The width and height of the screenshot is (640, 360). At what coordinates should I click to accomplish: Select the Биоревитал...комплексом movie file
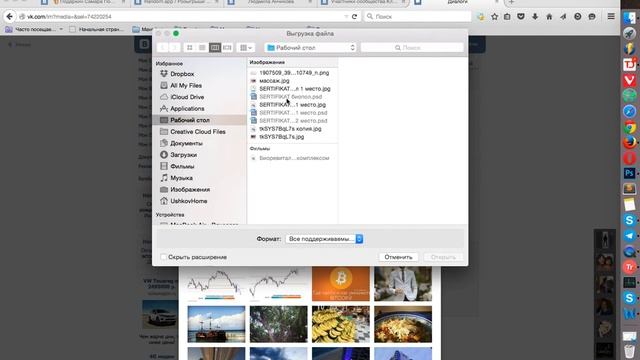[x=294, y=158]
